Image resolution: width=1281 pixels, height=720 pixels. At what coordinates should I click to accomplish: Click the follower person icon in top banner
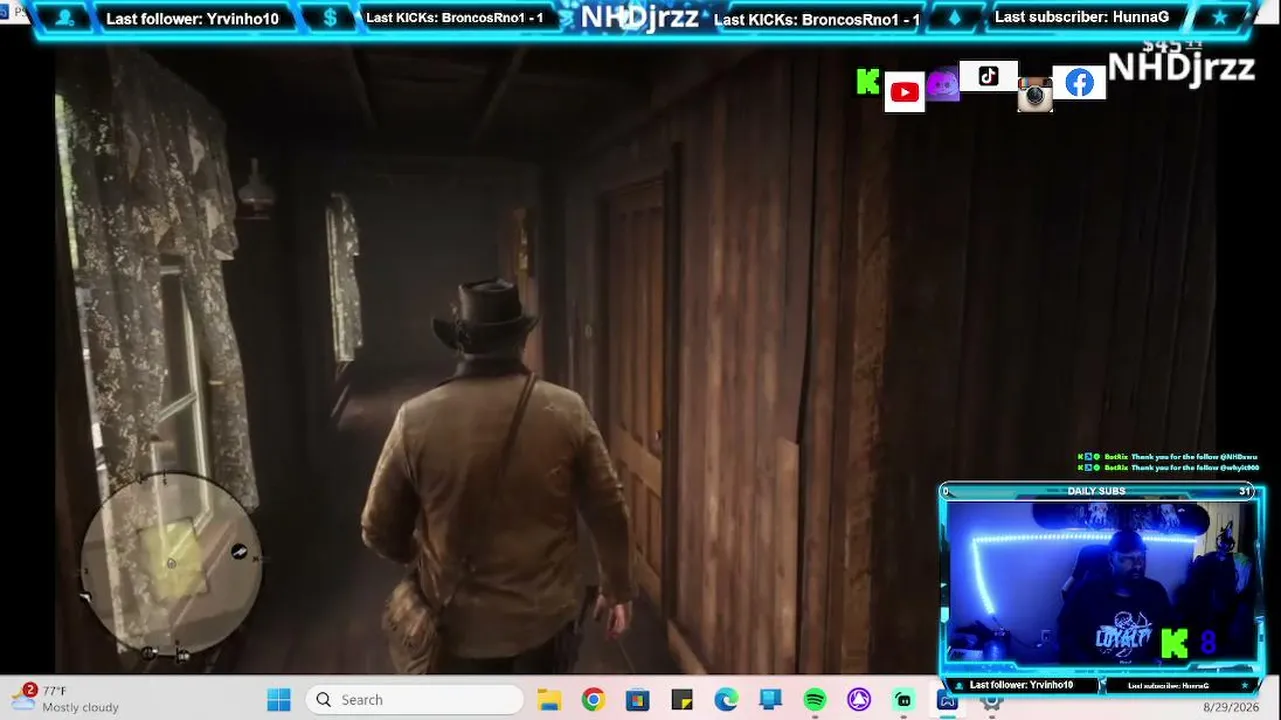[x=66, y=18]
